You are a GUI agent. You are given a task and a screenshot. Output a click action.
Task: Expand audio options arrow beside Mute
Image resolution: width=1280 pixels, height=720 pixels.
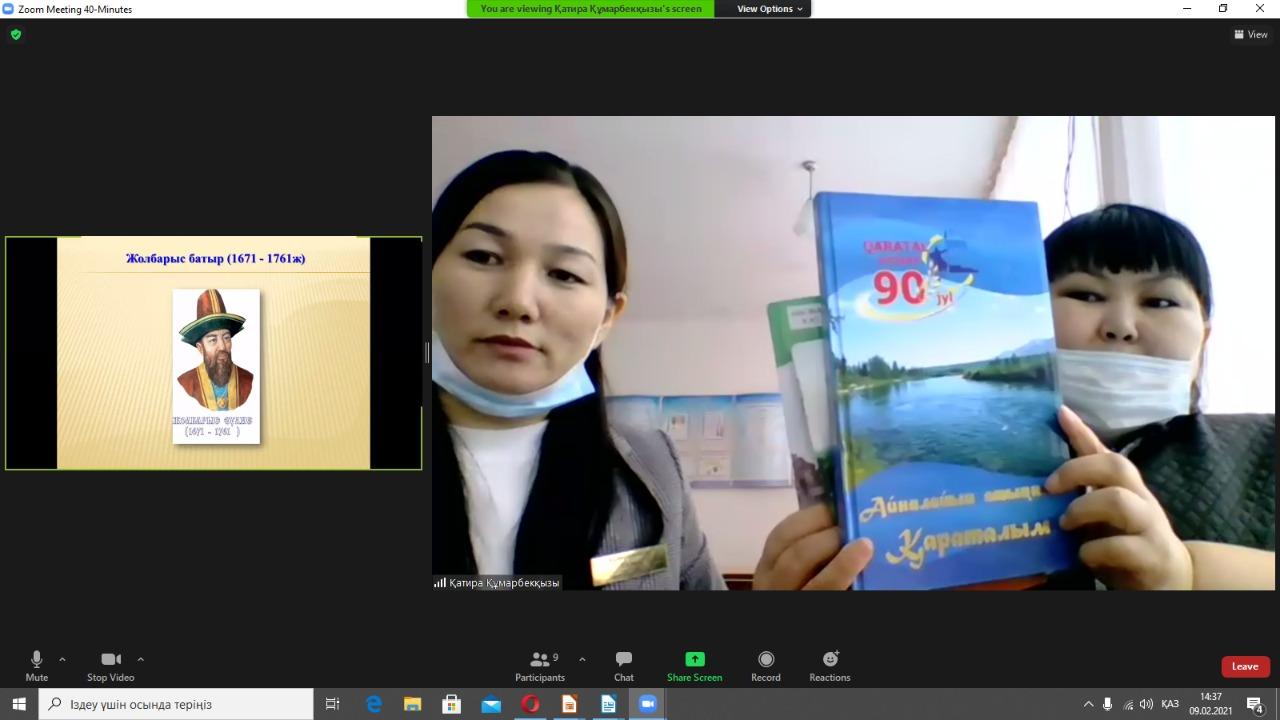click(62, 660)
